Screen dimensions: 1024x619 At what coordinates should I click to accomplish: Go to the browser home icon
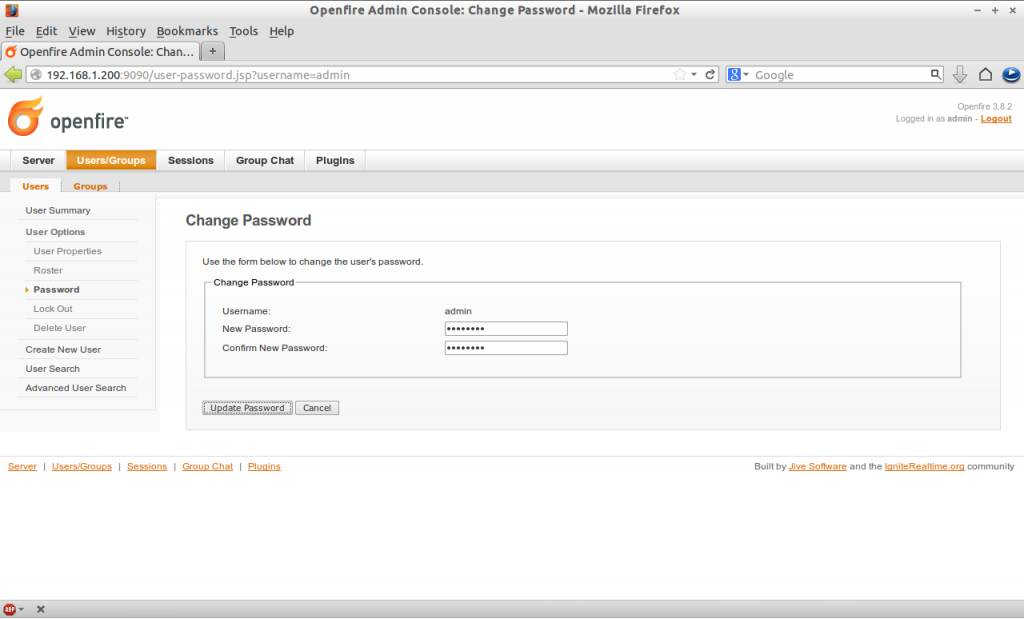click(985, 74)
